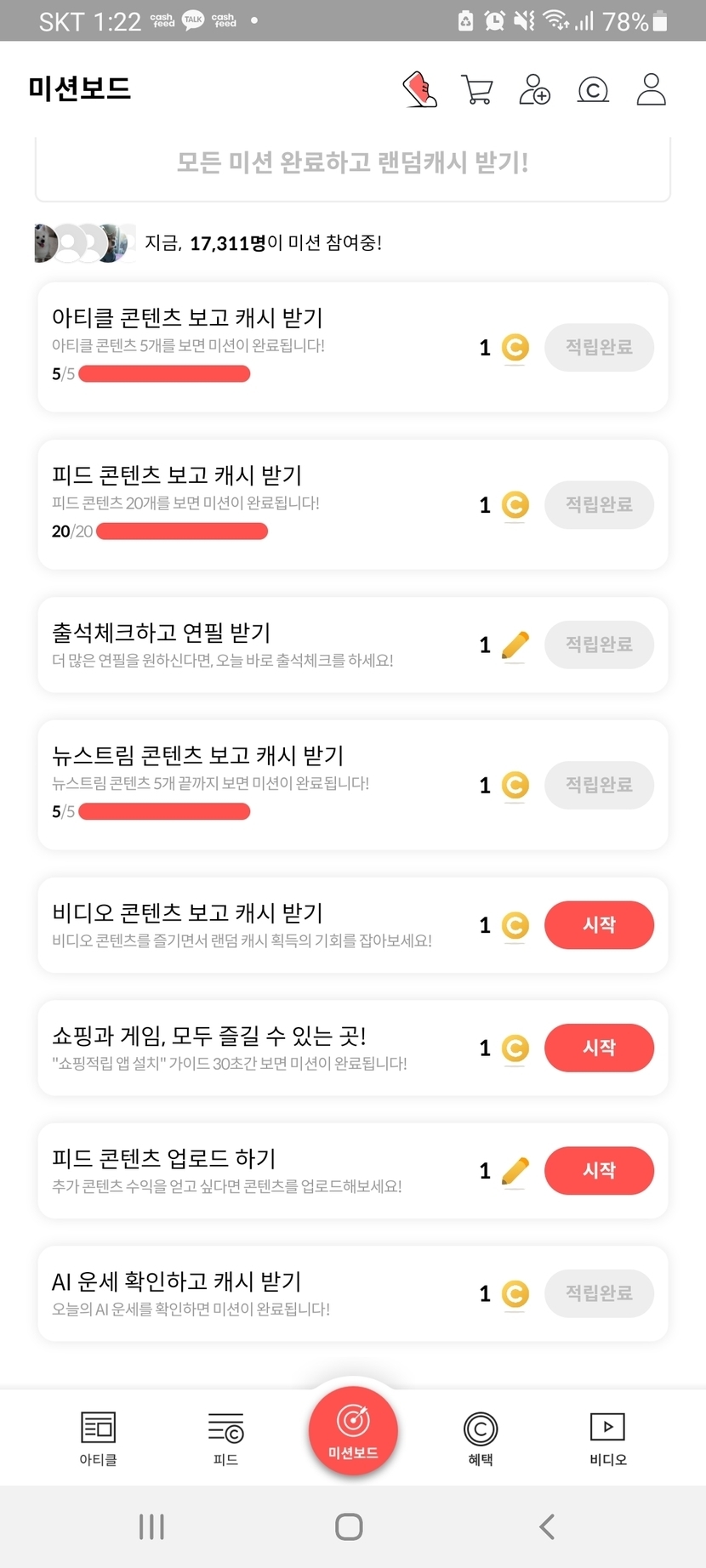The width and height of the screenshot is (706, 1568).
Task: Open the cash coin balance icon
Action: pos(593,89)
